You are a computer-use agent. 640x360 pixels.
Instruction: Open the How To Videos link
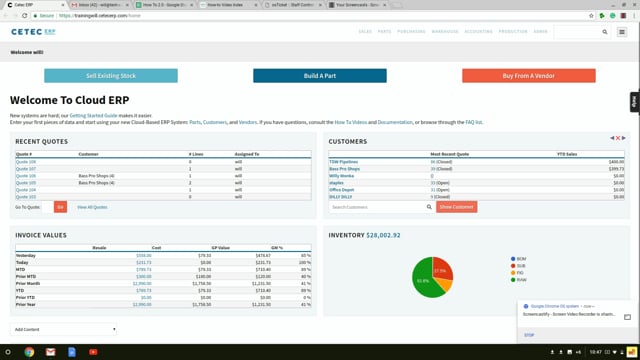[351, 122]
